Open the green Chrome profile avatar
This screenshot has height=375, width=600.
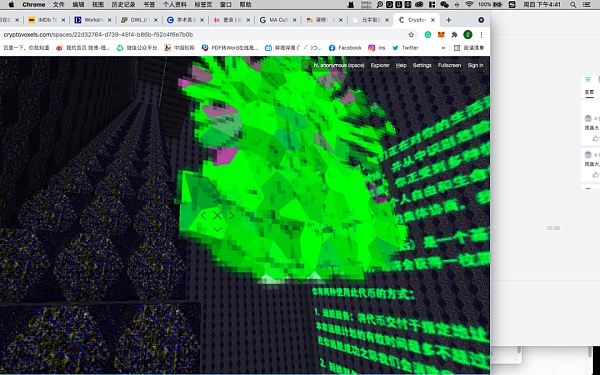468,35
